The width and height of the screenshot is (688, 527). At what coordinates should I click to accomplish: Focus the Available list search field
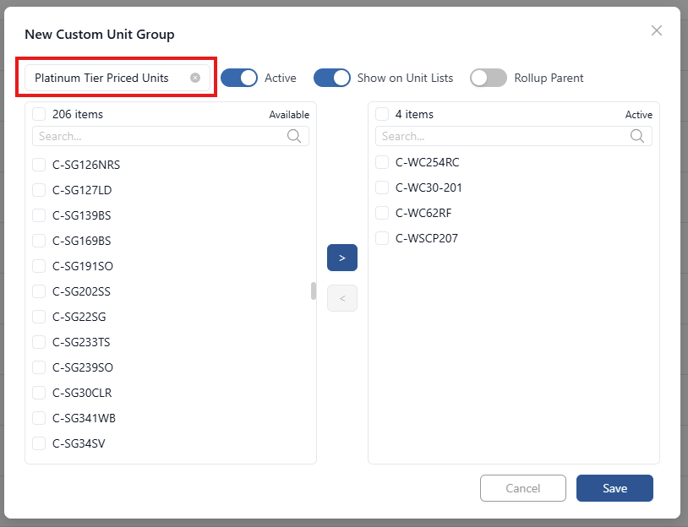pos(171,136)
